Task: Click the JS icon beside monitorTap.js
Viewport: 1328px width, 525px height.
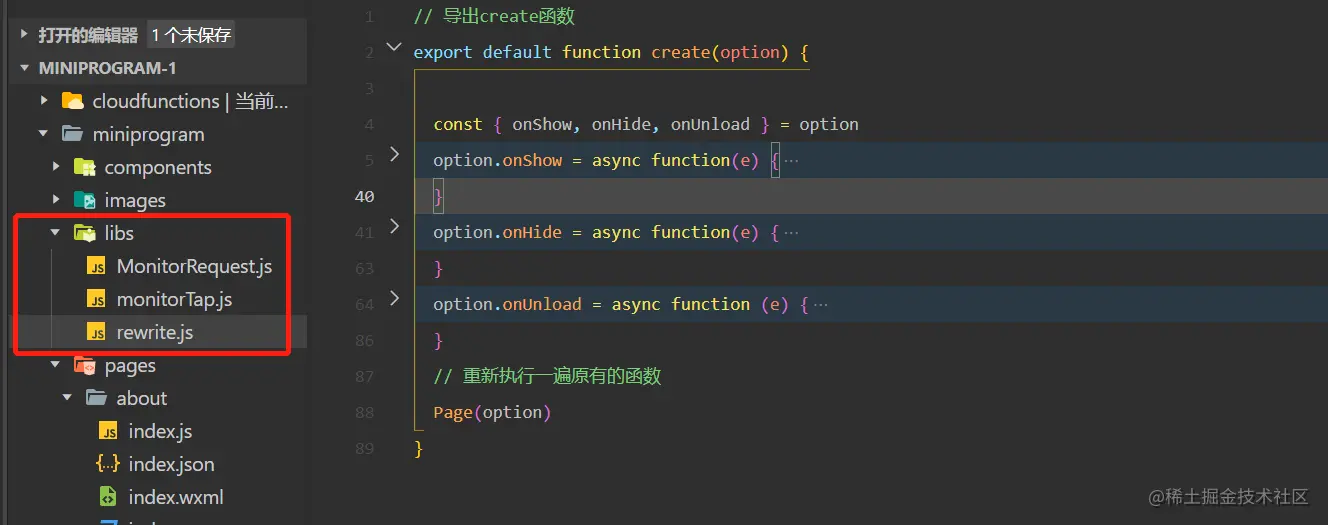Action: [97, 299]
